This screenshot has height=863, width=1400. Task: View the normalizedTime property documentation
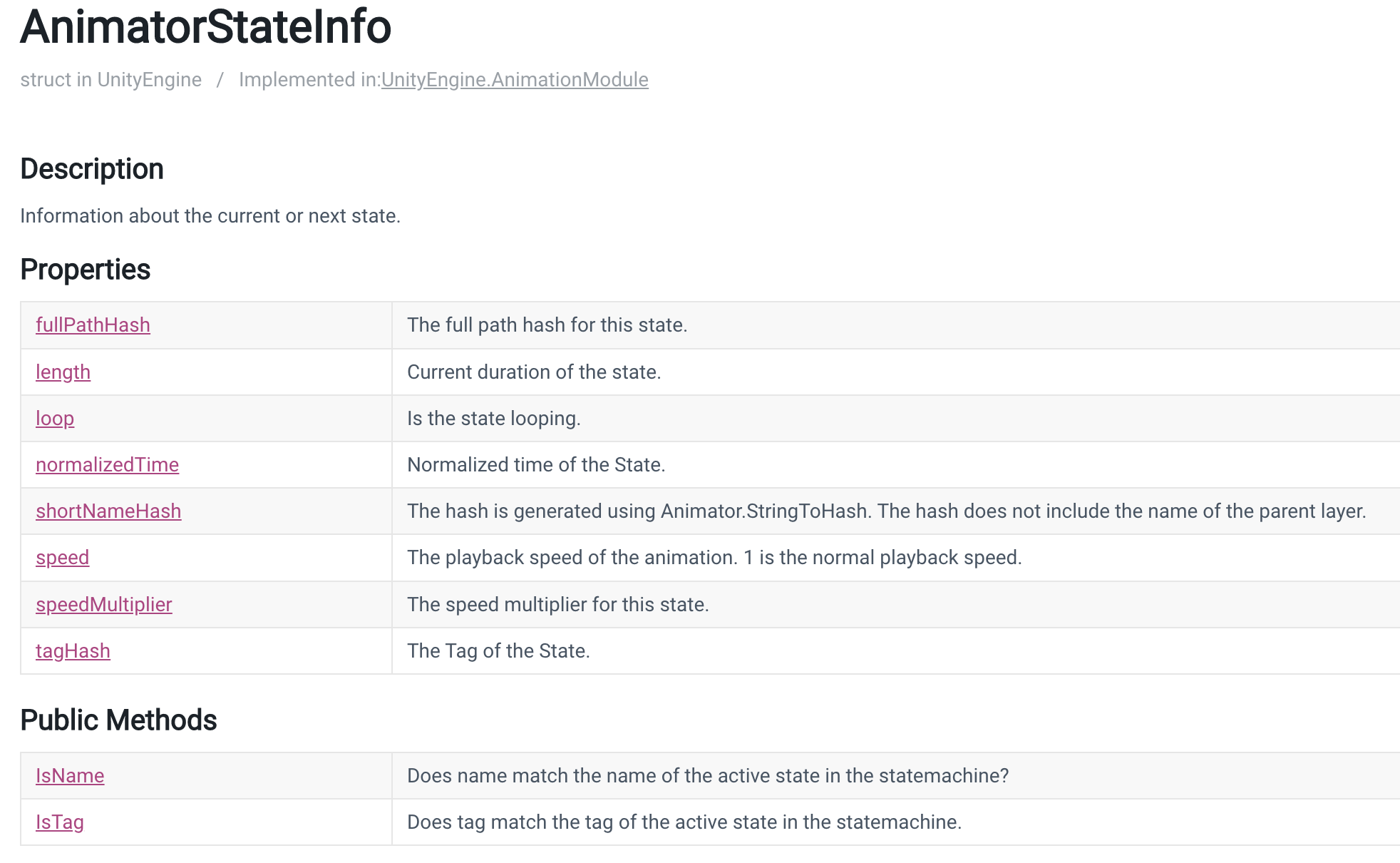coord(107,465)
